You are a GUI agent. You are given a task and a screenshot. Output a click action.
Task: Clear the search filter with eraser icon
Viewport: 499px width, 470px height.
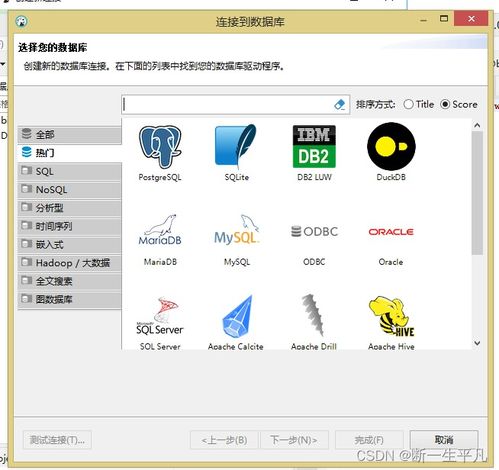click(339, 105)
